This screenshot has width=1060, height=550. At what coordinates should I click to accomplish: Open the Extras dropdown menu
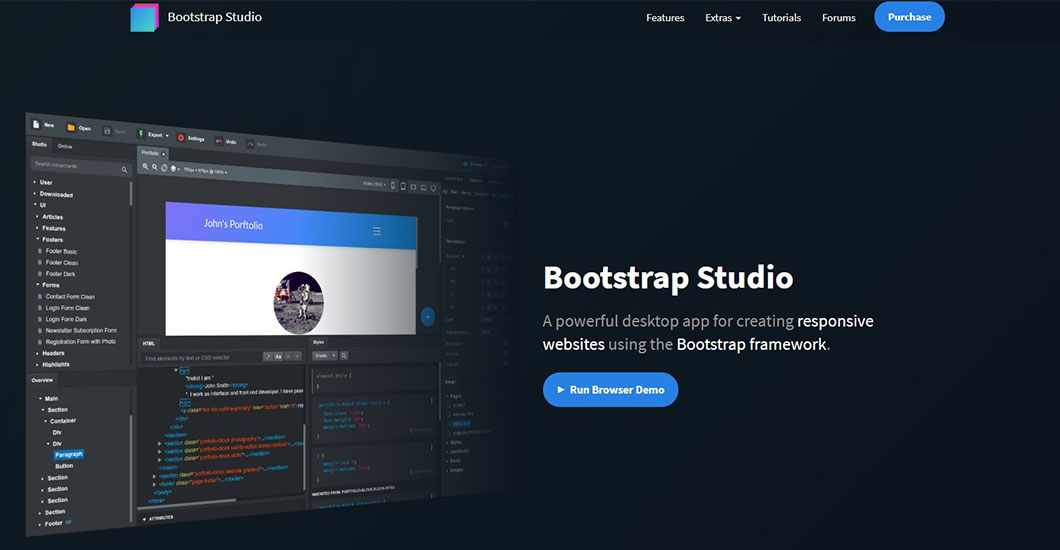coord(722,18)
